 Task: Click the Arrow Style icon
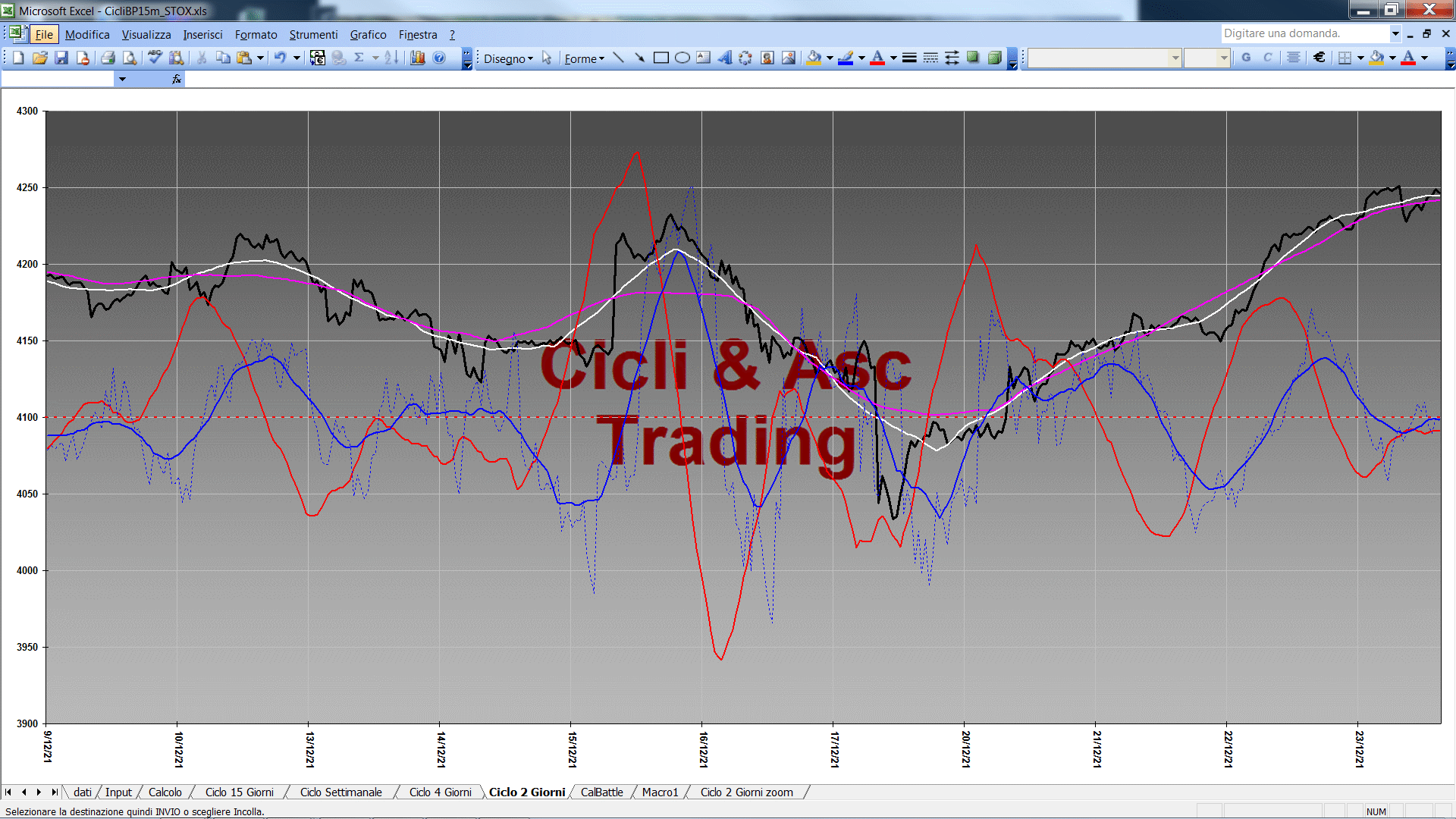(952, 58)
